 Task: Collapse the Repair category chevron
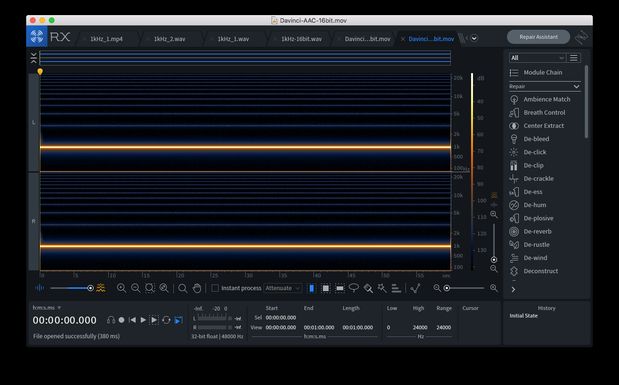point(576,86)
